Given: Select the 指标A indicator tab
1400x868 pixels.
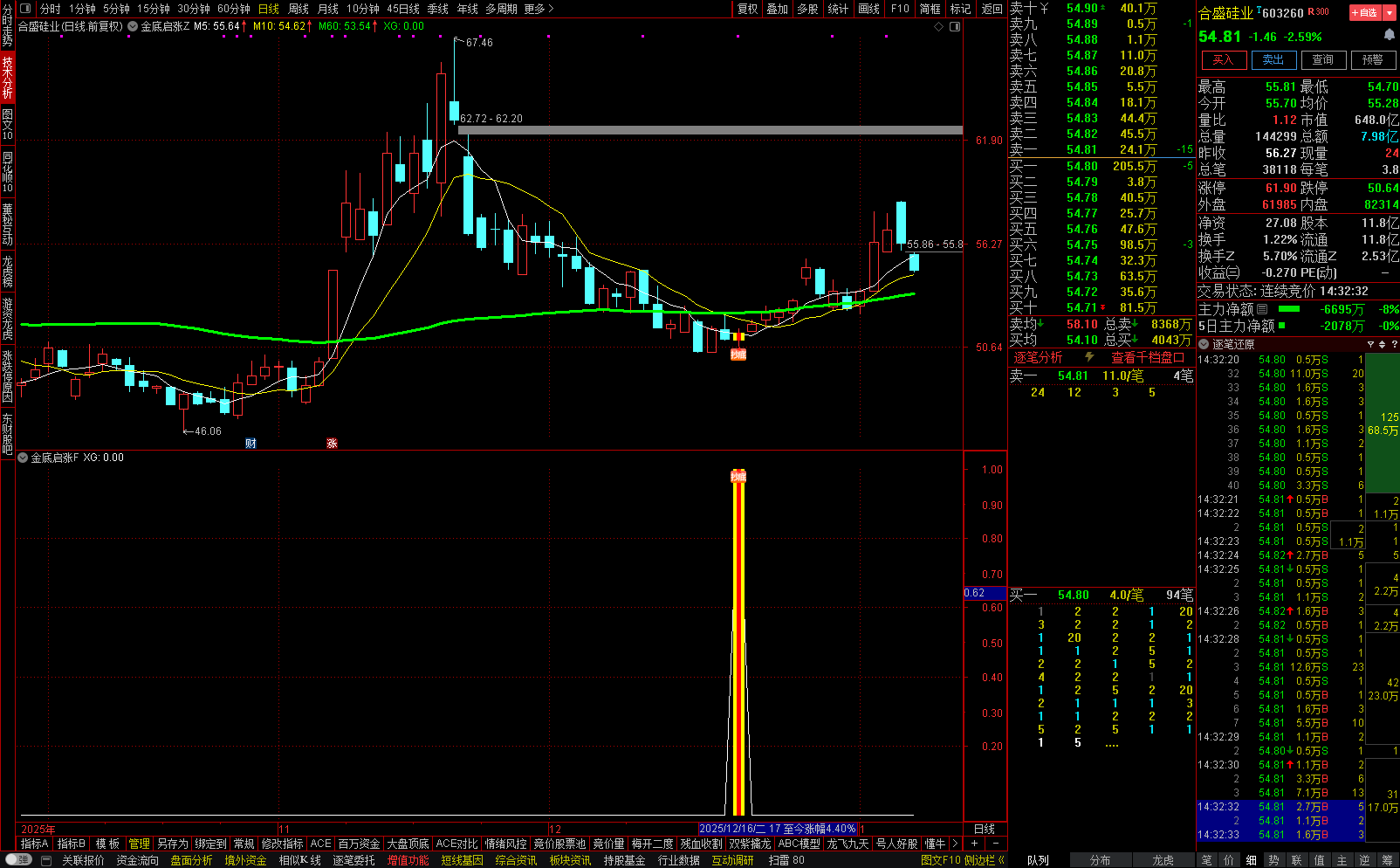Looking at the screenshot, I should click(x=35, y=844).
